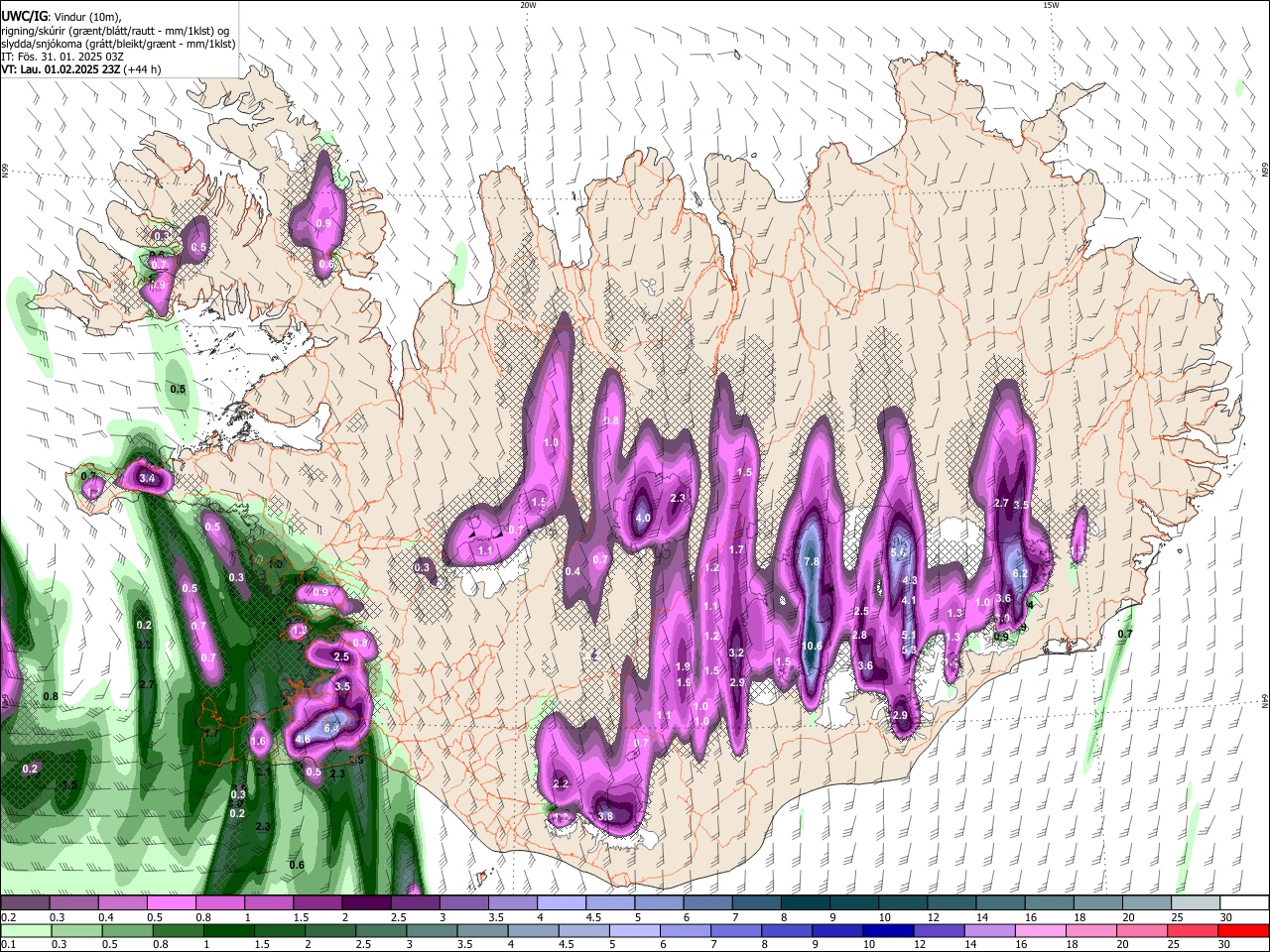This screenshot has width=1270, height=952.
Task: Pick the light purple swatch labeled 14 in lower legend
Action: (x=989, y=930)
